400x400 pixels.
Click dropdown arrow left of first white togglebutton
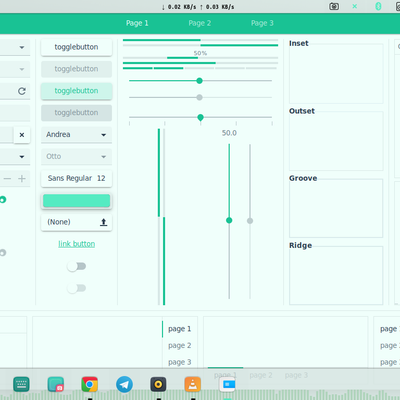(22, 47)
